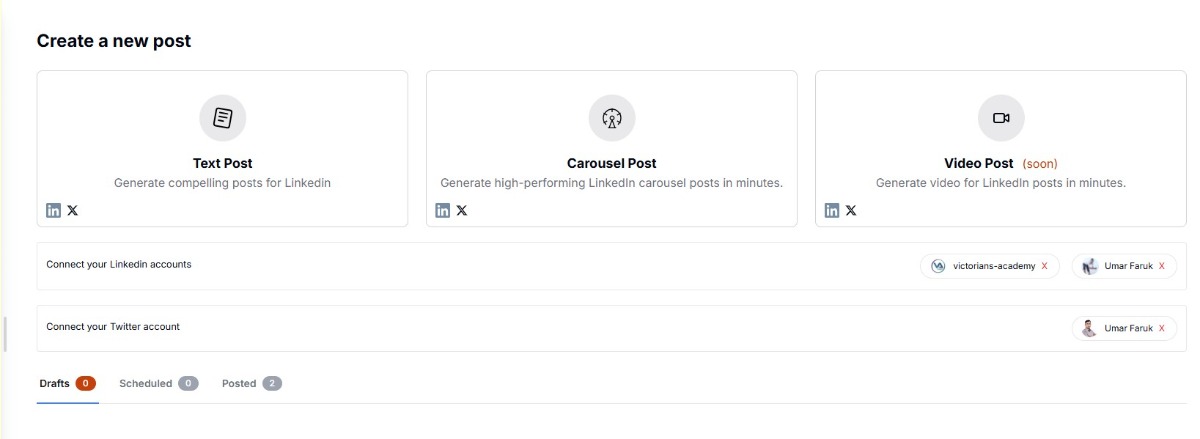This screenshot has width=1200, height=439.
Task: Select the Text Post title
Action: point(222,163)
